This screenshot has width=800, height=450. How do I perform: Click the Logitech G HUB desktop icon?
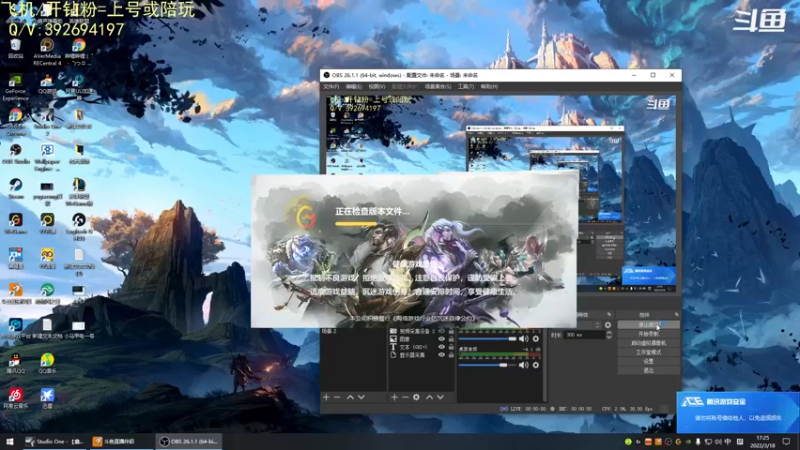pyautogui.click(x=79, y=227)
